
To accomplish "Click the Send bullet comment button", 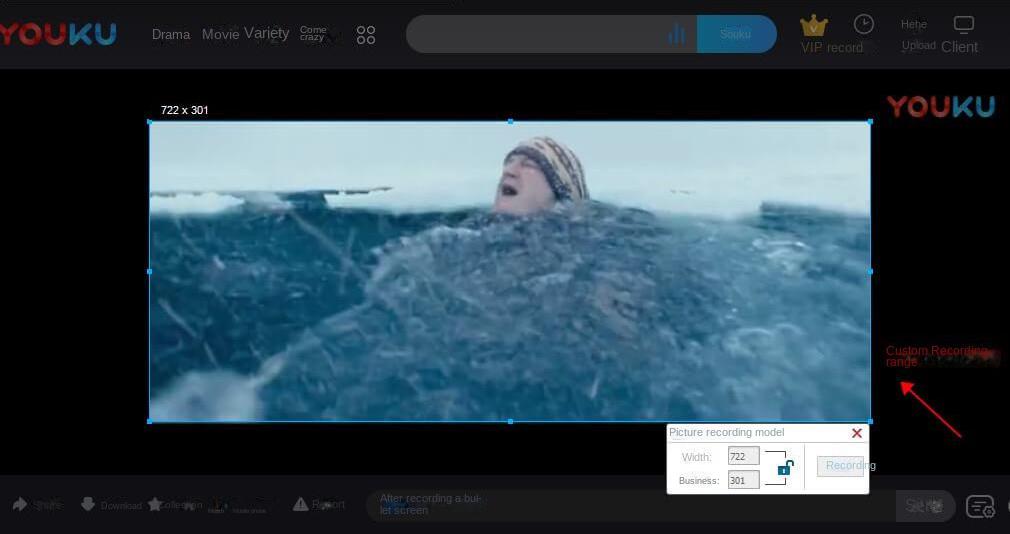I will [924, 506].
